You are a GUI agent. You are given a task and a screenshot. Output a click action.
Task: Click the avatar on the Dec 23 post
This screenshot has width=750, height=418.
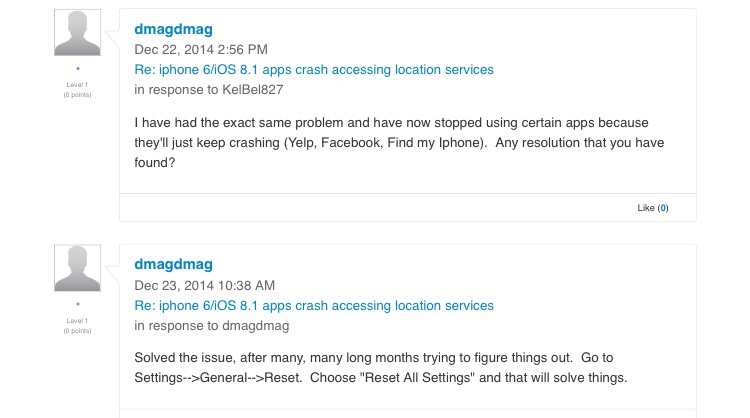77,268
